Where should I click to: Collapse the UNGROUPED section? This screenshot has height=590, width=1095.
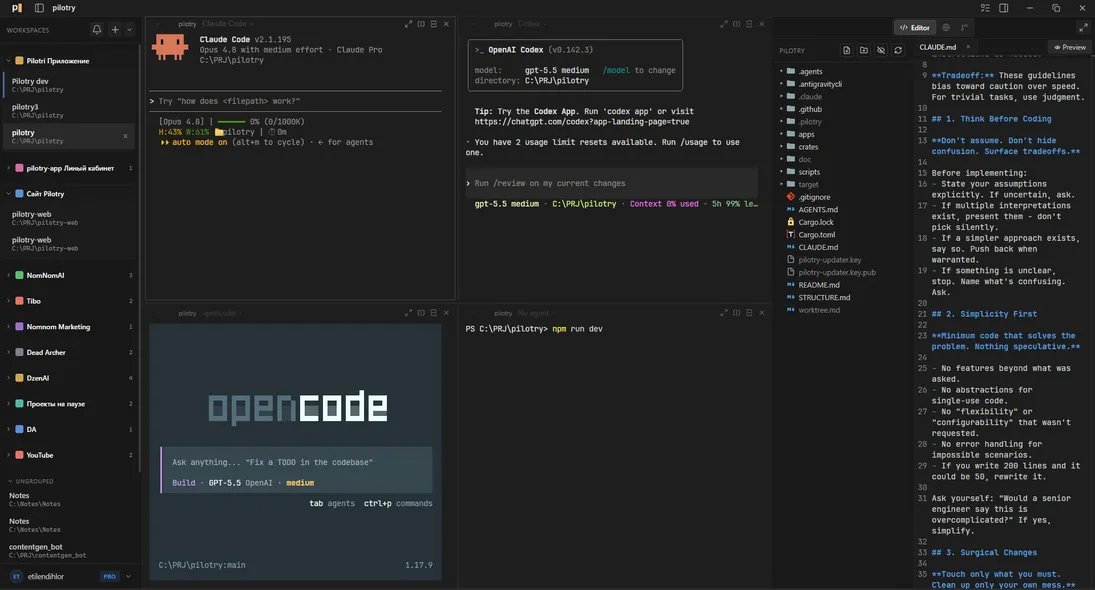click(10, 481)
